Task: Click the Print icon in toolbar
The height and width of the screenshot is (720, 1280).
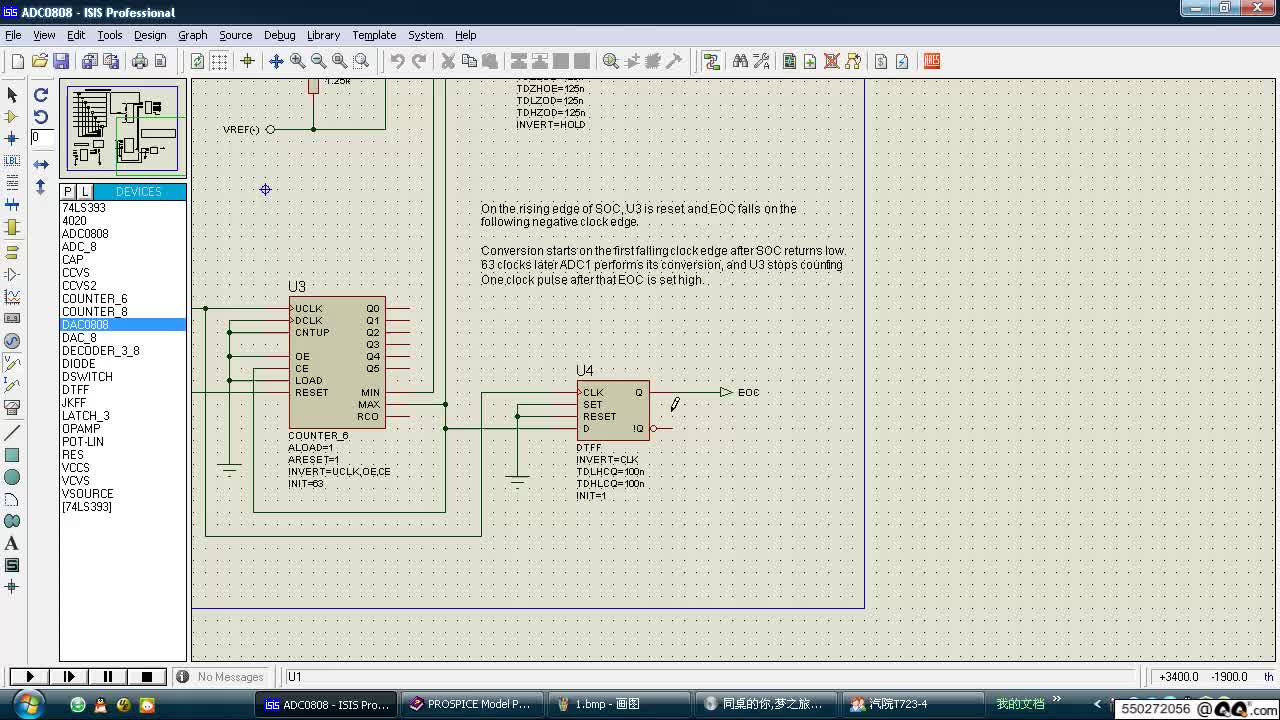Action: click(x=139, y=61)
